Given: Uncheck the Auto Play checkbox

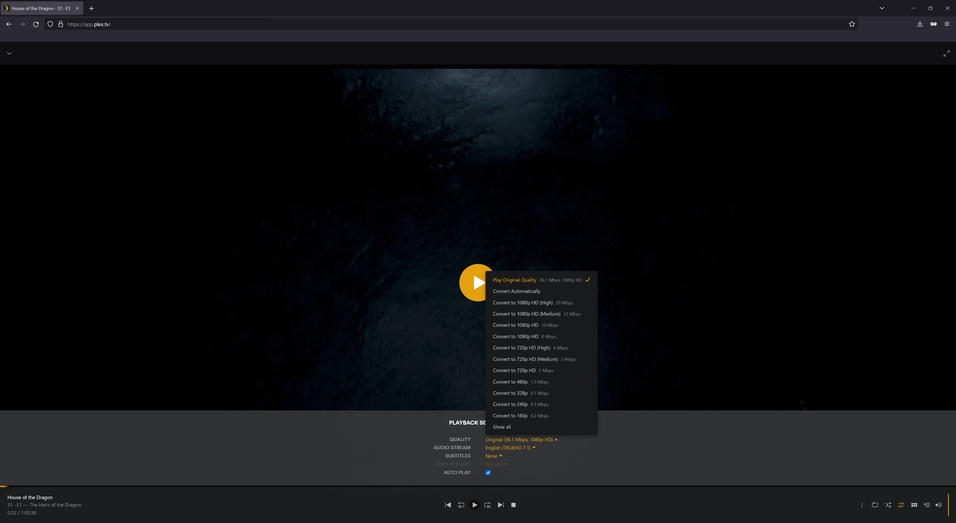Looking at the screenshot, I should 488,472.
